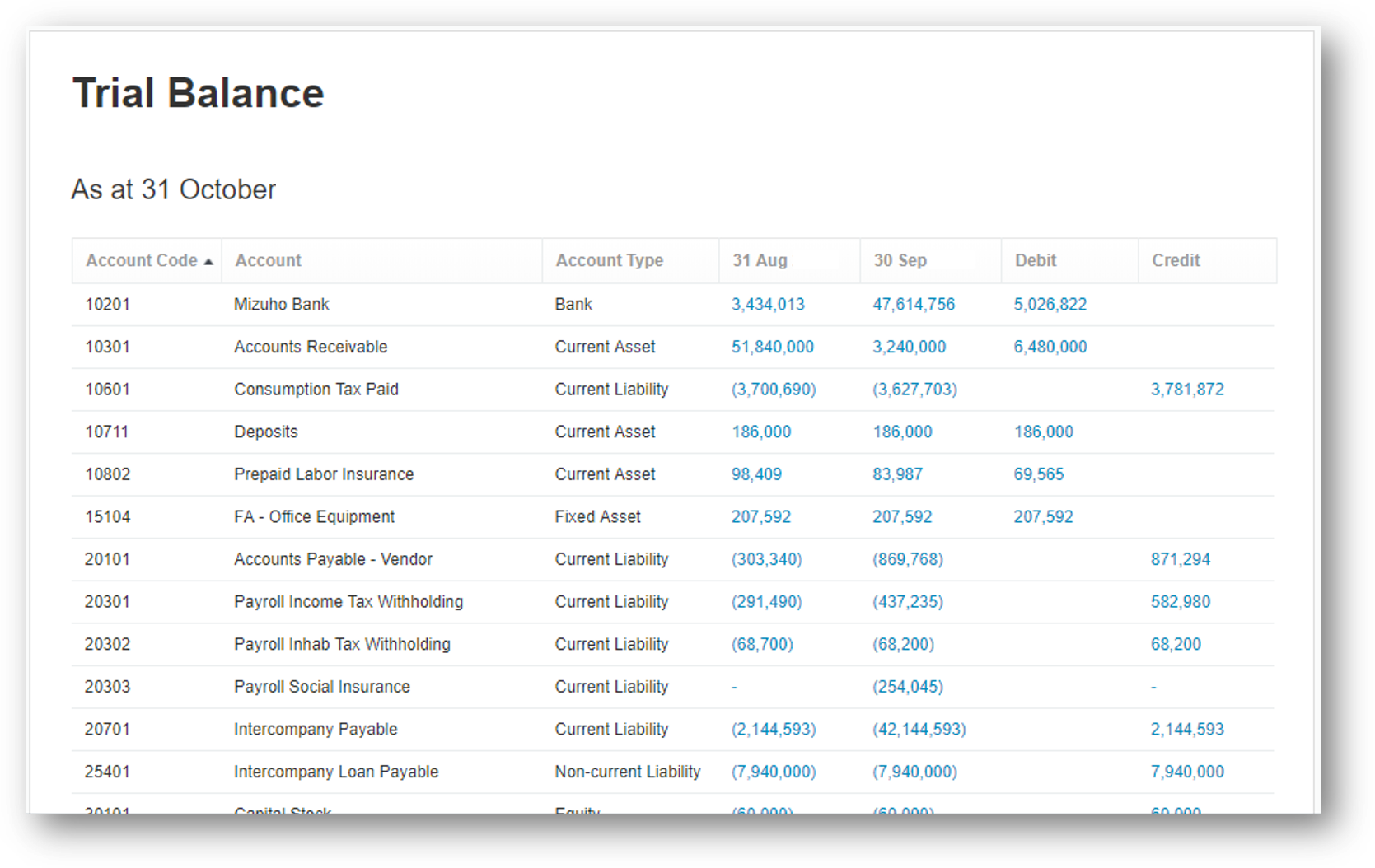This screenshot has width=1375, height=868.
Task: Click the Account Code sort arrow
Action: point(208,260)
